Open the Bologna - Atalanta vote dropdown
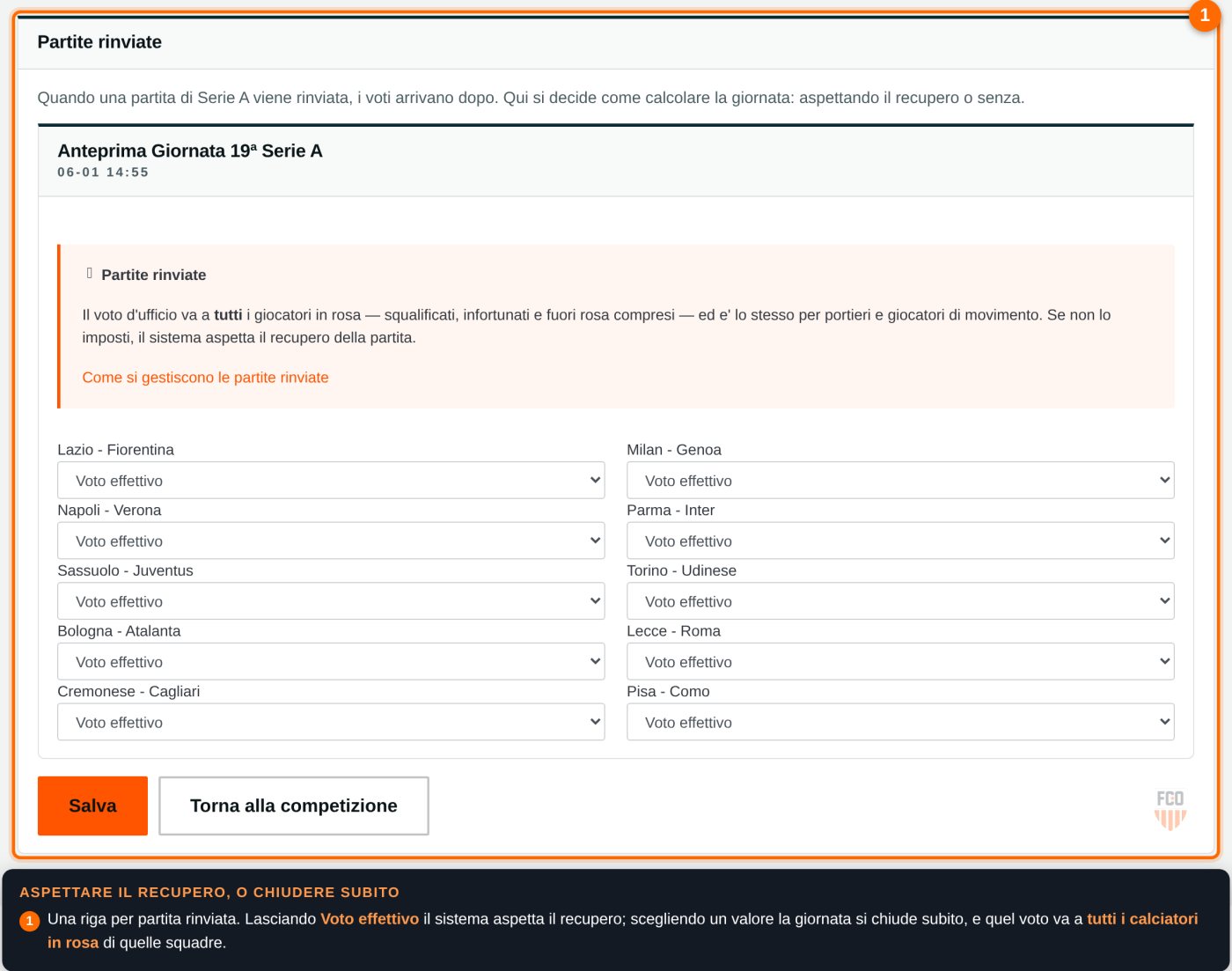The width and height of the screenshot is (1232, 971). coord(331,662)
